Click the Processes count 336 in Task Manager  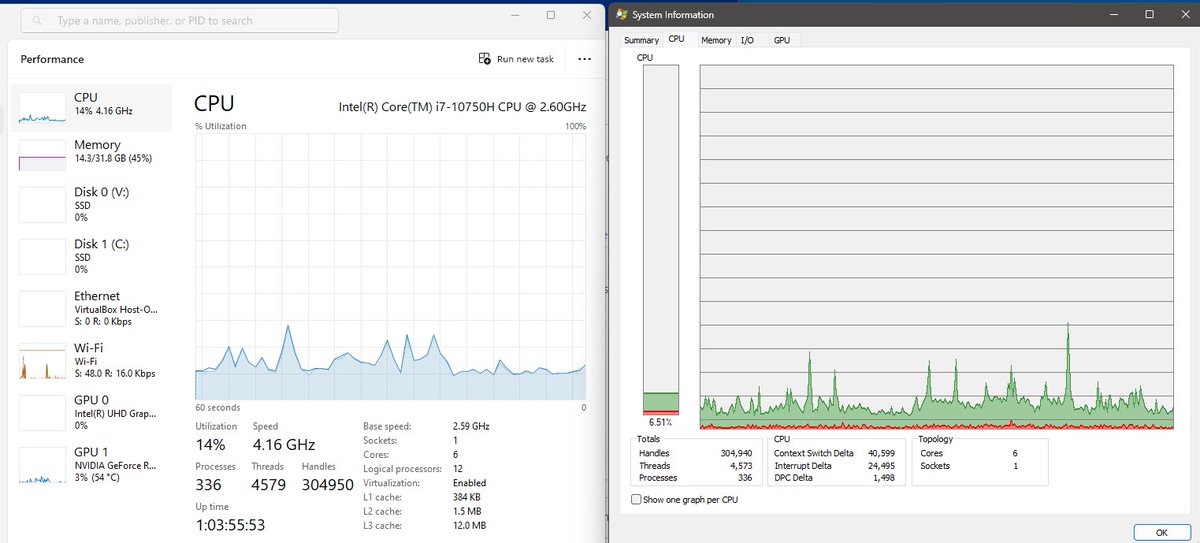click(211, 485)
